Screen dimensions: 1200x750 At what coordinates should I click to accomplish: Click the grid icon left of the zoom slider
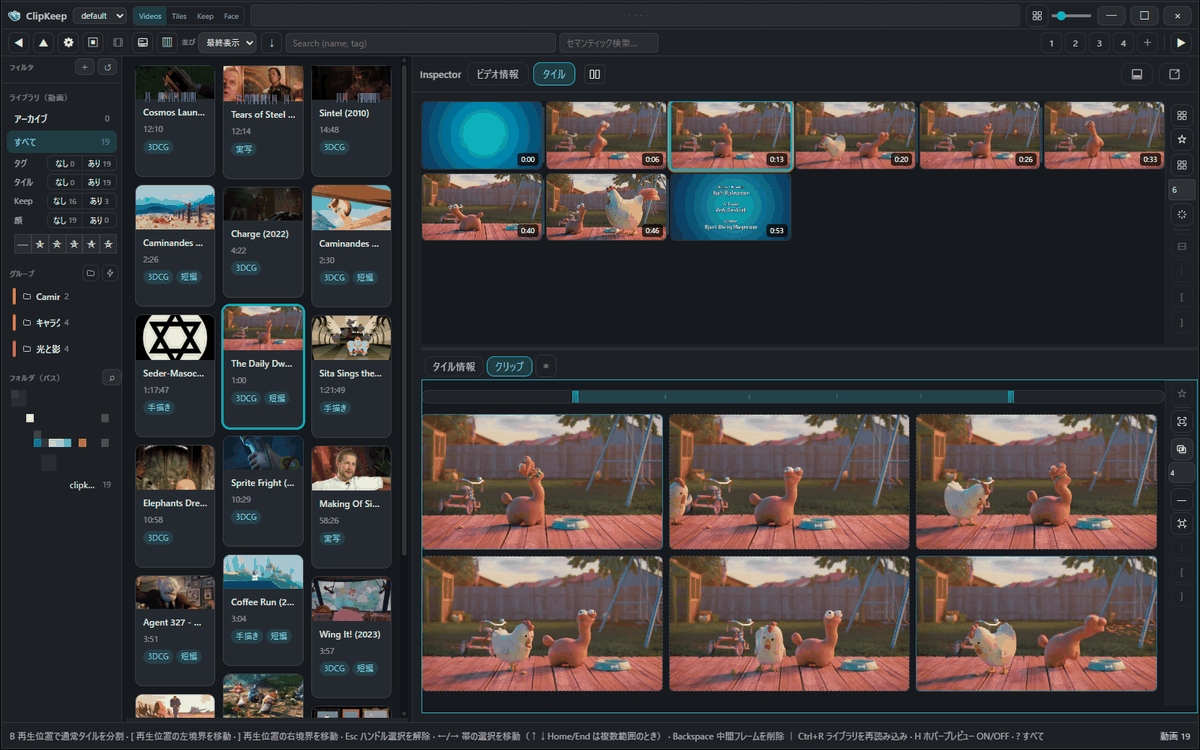[1037, 16]
